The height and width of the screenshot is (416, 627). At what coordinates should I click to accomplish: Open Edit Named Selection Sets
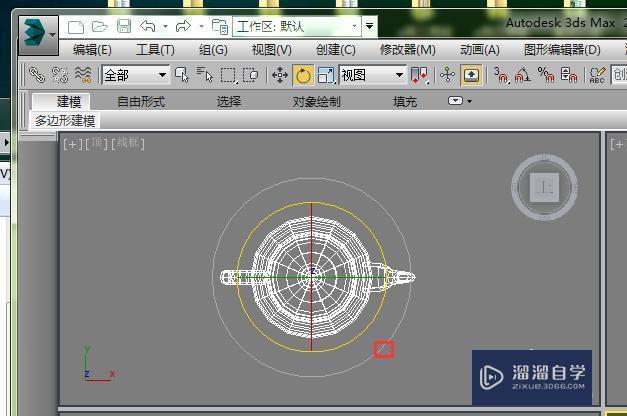pyautogui.click(x=597, y=75)
